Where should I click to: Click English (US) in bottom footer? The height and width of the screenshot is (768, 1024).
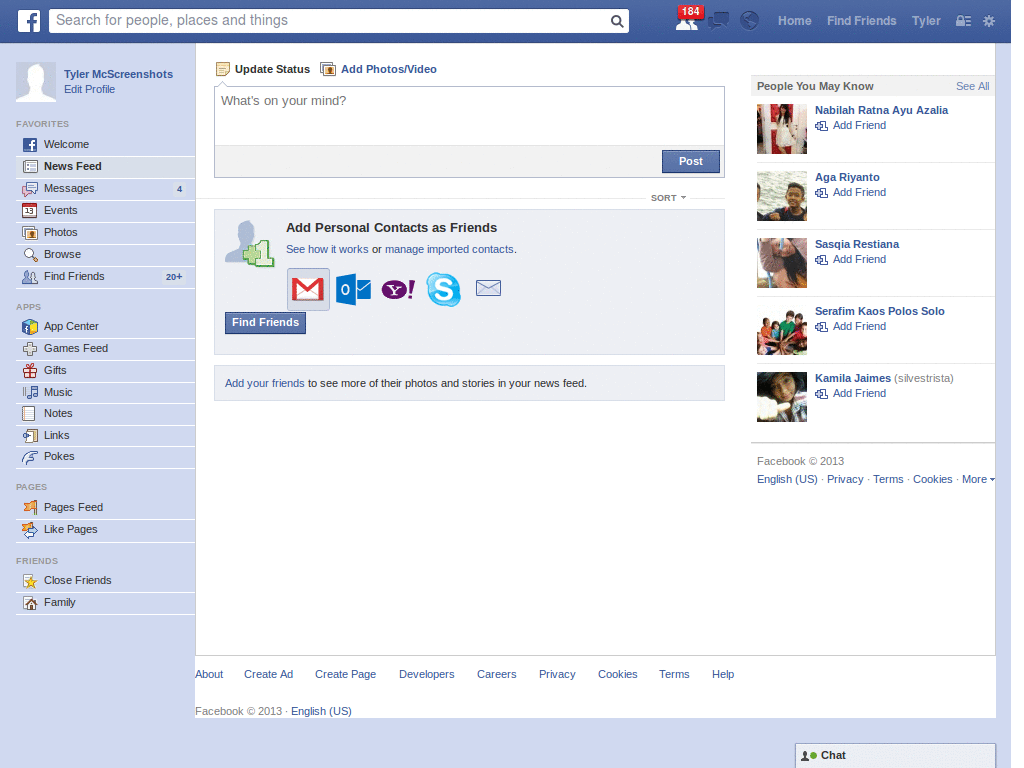pos(321,712)
